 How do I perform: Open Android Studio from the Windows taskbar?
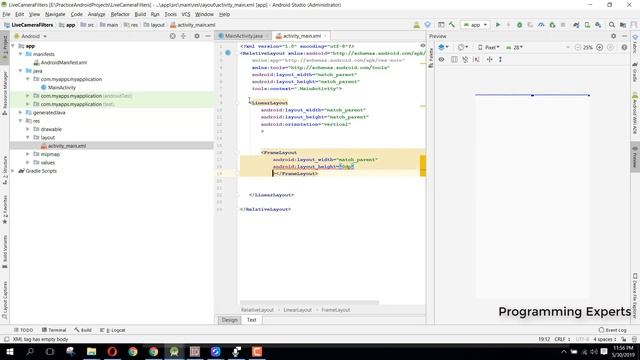[174, 351]
